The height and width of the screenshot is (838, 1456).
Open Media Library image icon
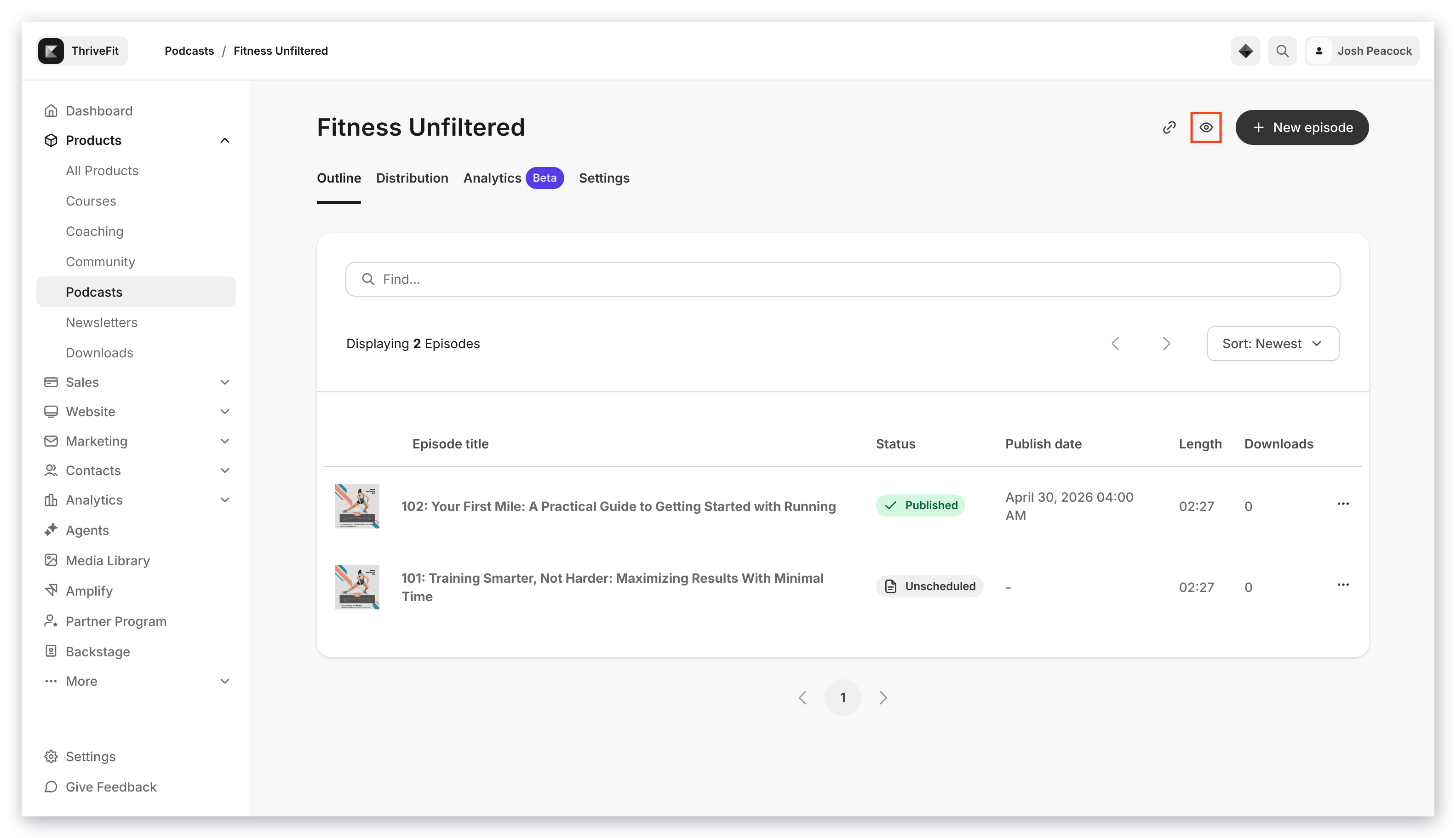click(x=51, y=560)
